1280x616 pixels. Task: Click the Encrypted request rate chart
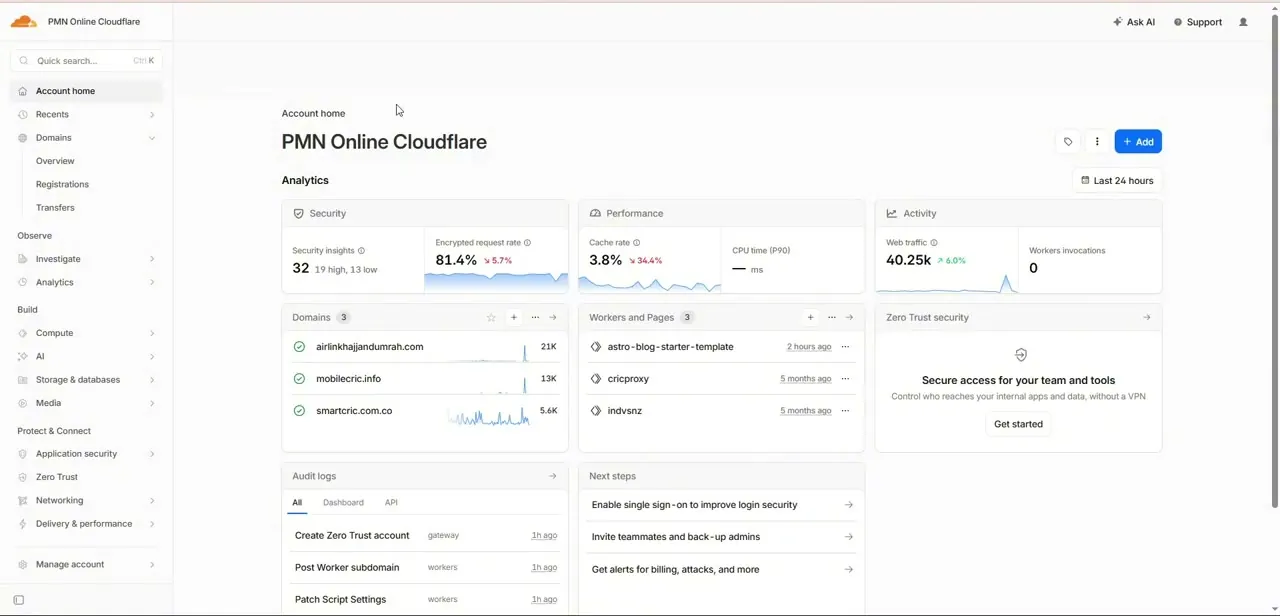(496, 280)
